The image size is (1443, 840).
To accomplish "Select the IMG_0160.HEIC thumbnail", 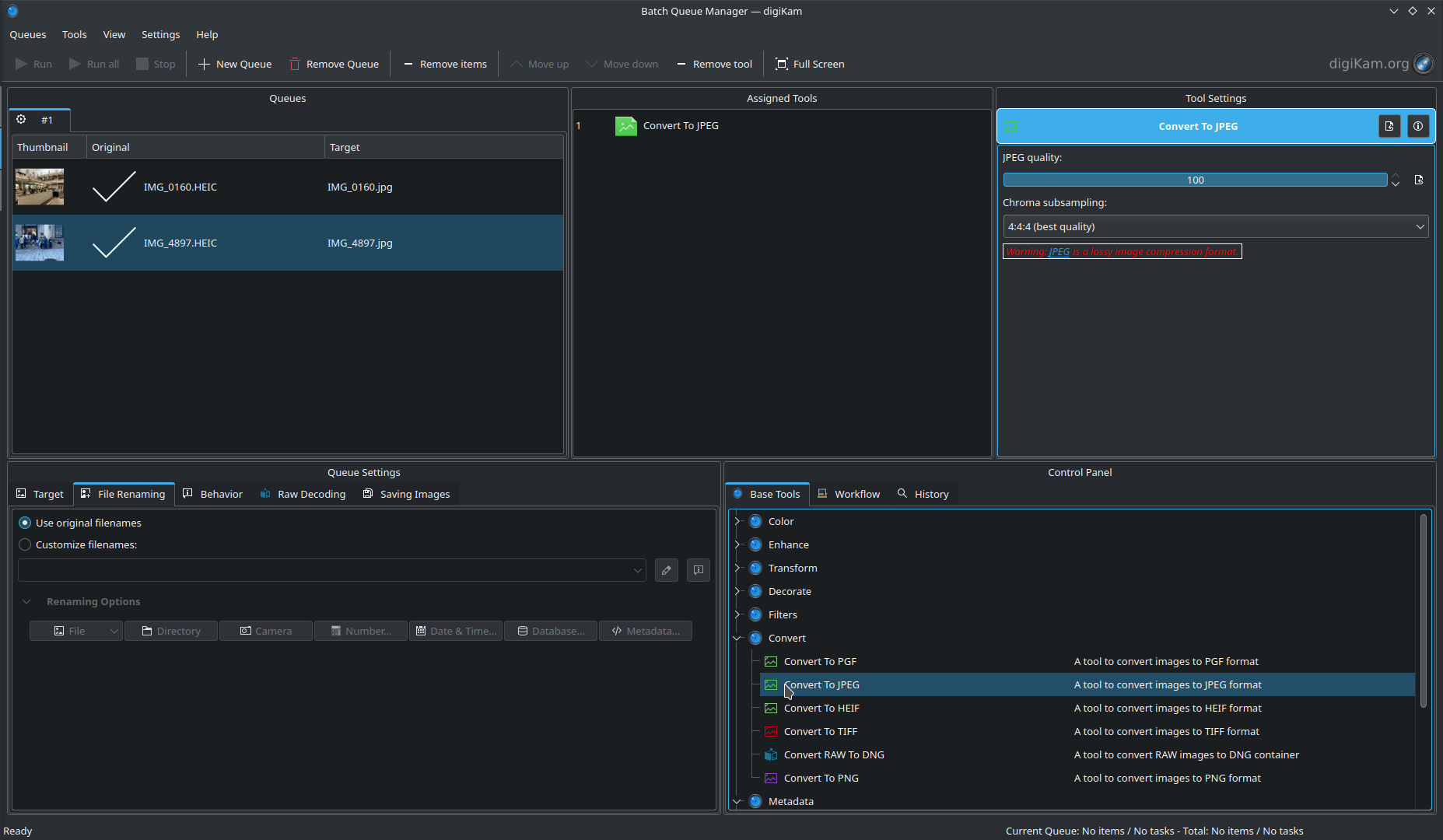I will tap(39, 187).
